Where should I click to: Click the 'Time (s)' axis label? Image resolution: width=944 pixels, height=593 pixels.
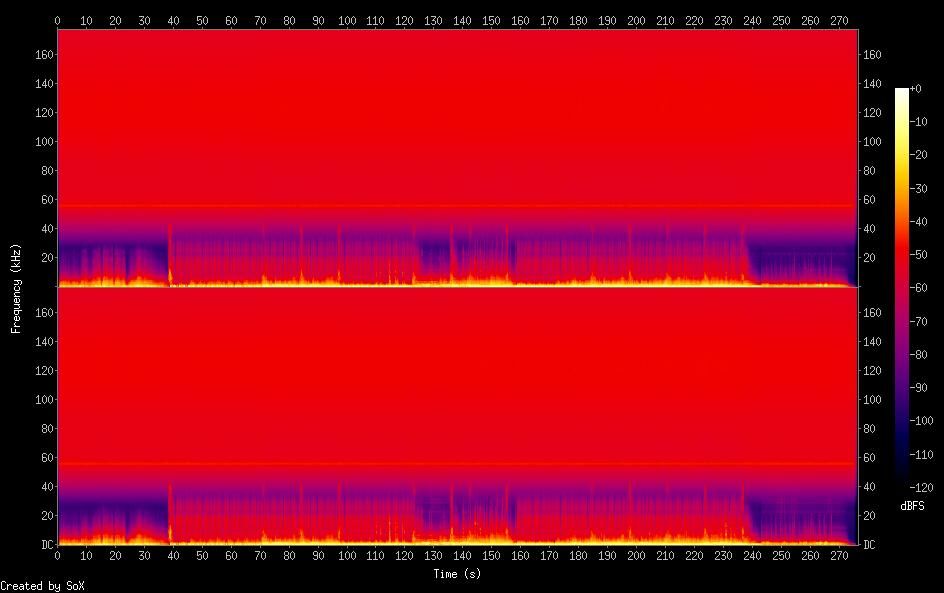(x=458, y=574)
